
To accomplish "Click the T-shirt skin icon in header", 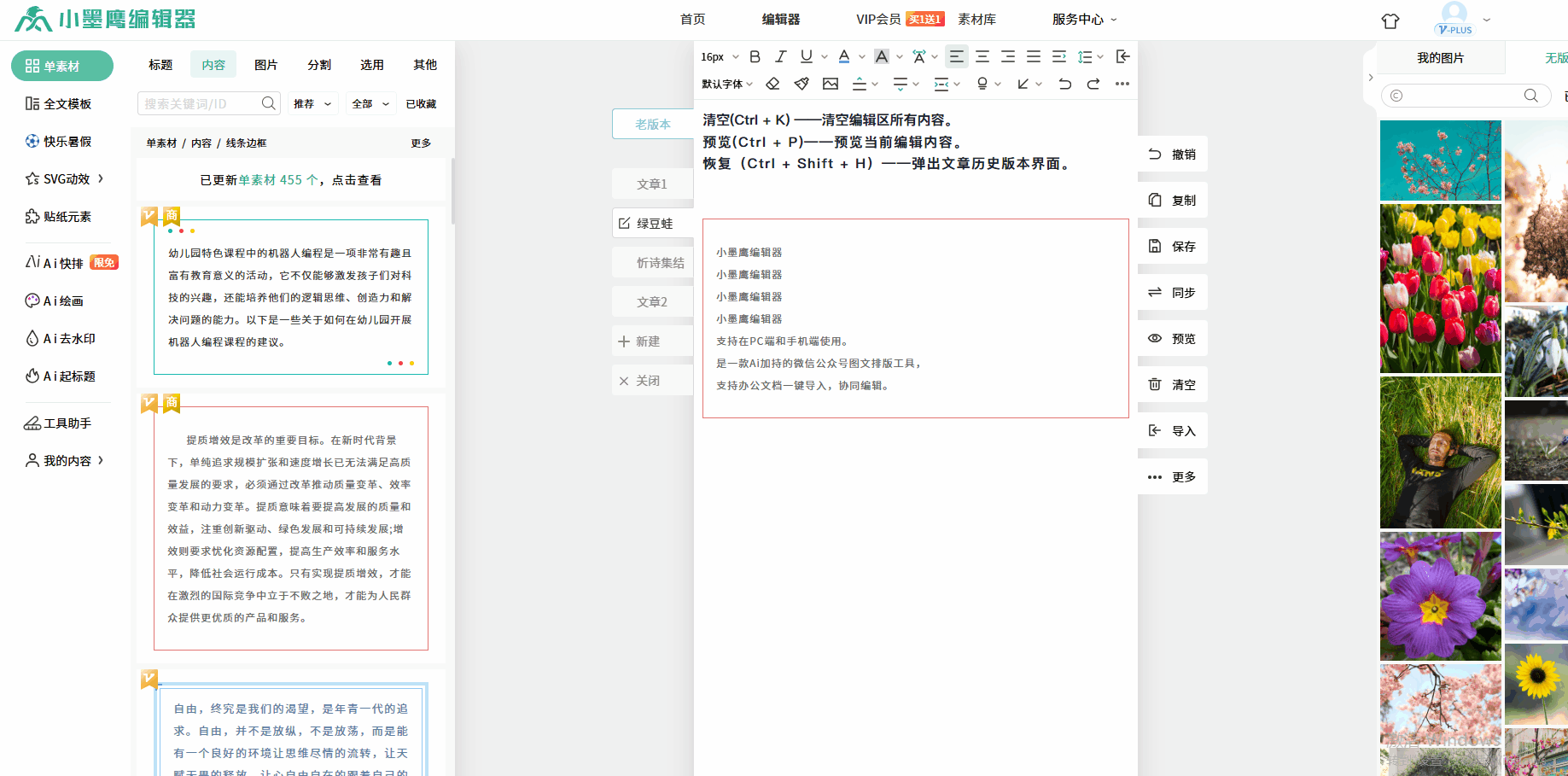I will click(x=1390, y=20).
